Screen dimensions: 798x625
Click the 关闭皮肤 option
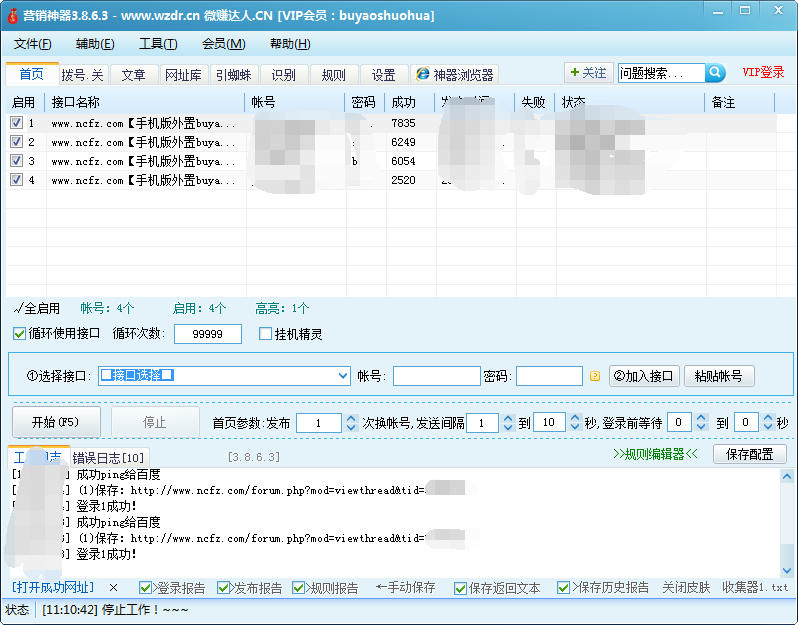point(686,588)
